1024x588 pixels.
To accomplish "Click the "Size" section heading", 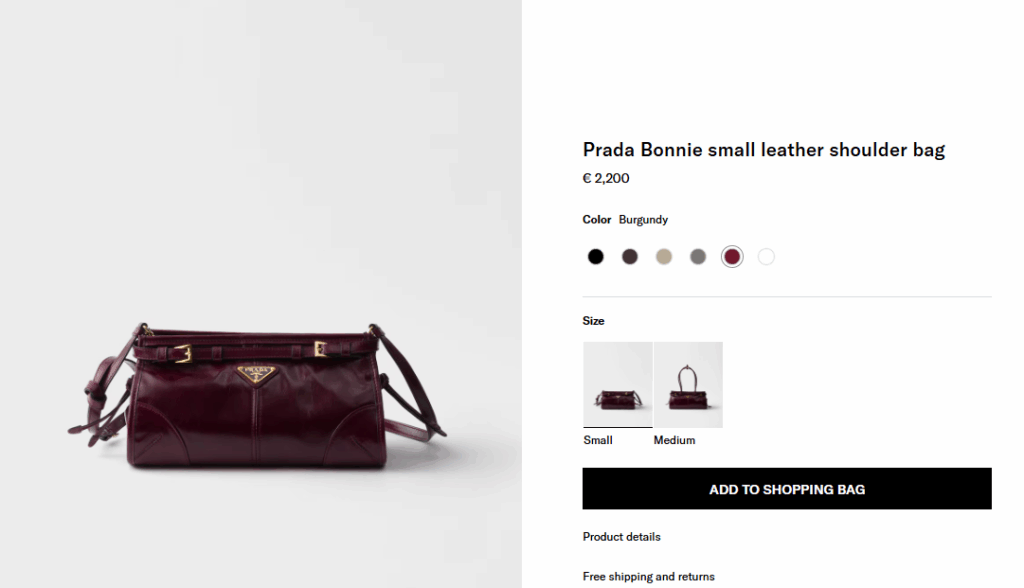I will (x=594, y=321).
